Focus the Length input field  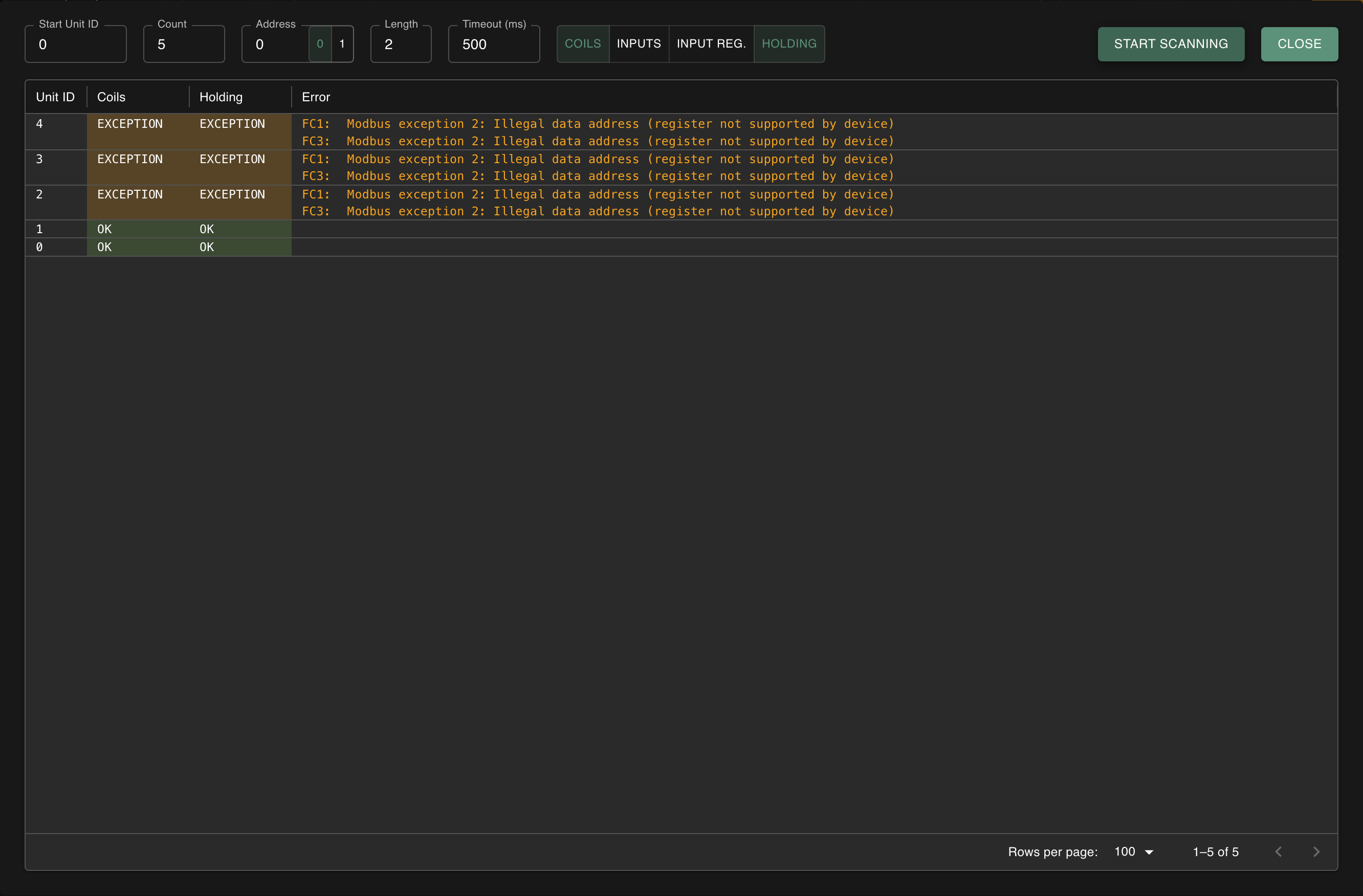tap(401, 44)
